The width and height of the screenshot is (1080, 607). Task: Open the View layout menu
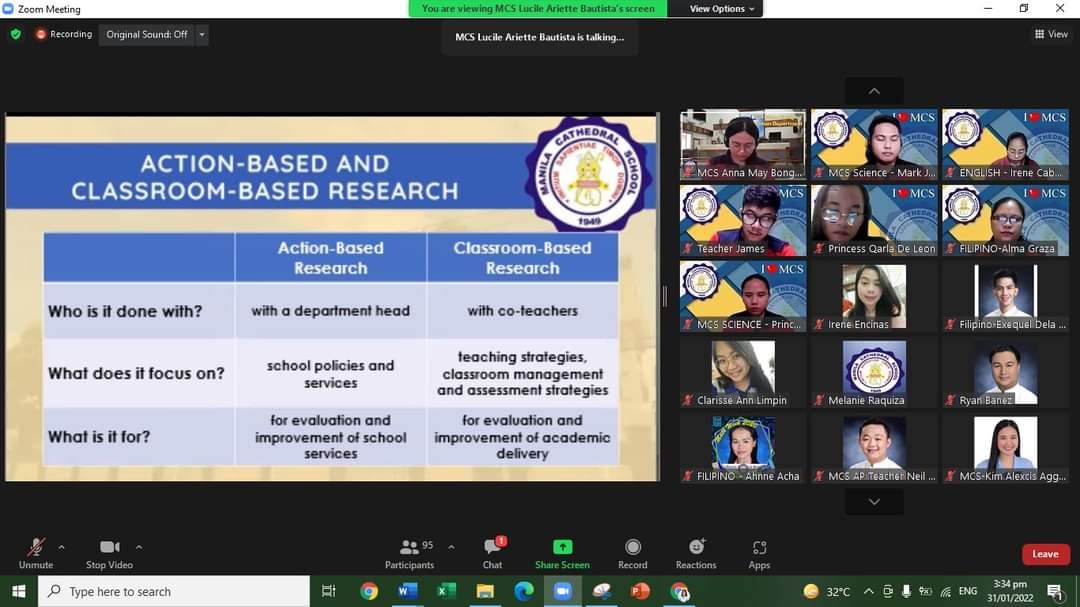pyautogui.click(x=1051, y=34)
